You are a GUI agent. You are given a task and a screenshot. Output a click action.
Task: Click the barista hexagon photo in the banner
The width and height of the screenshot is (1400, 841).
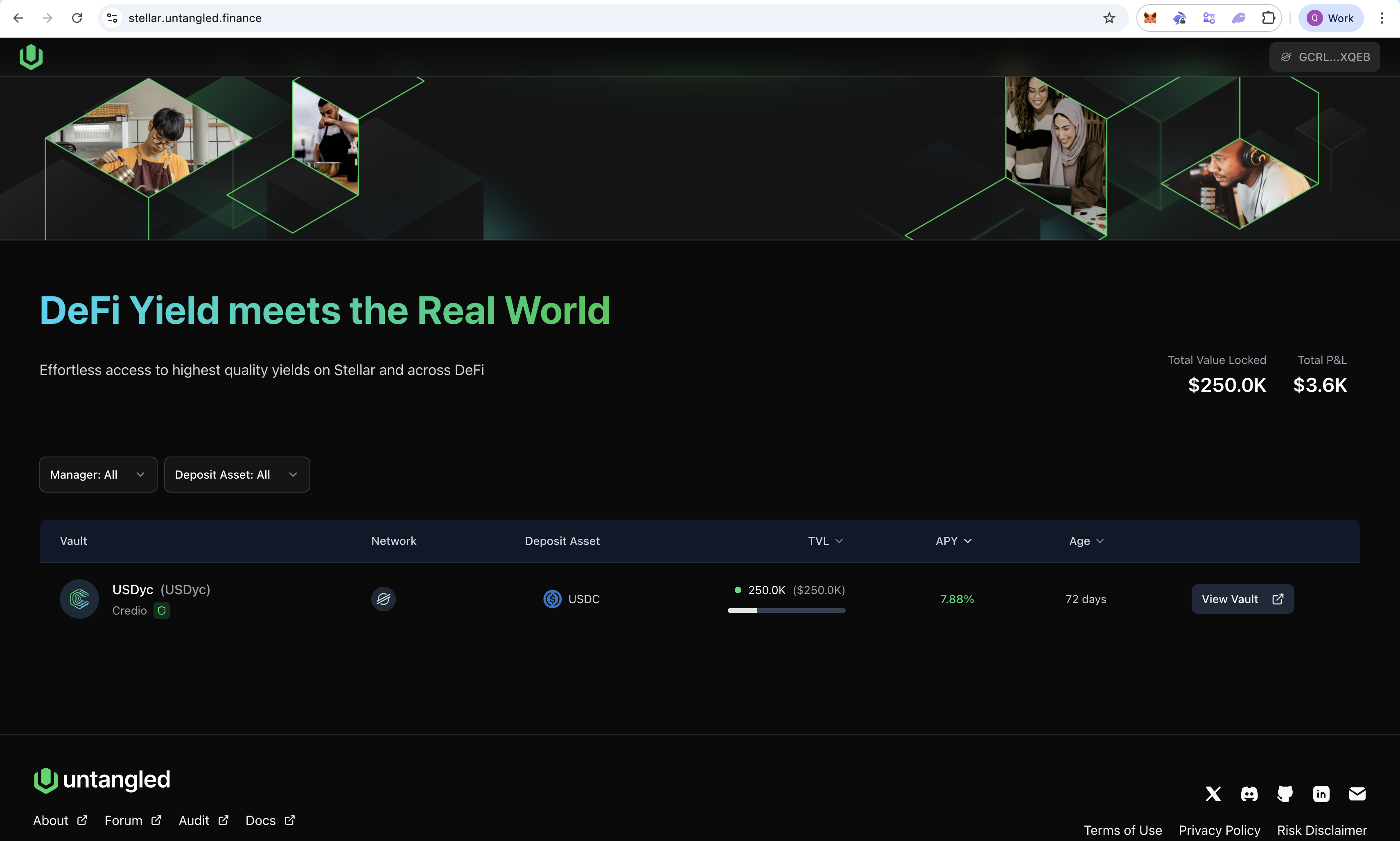149,137
